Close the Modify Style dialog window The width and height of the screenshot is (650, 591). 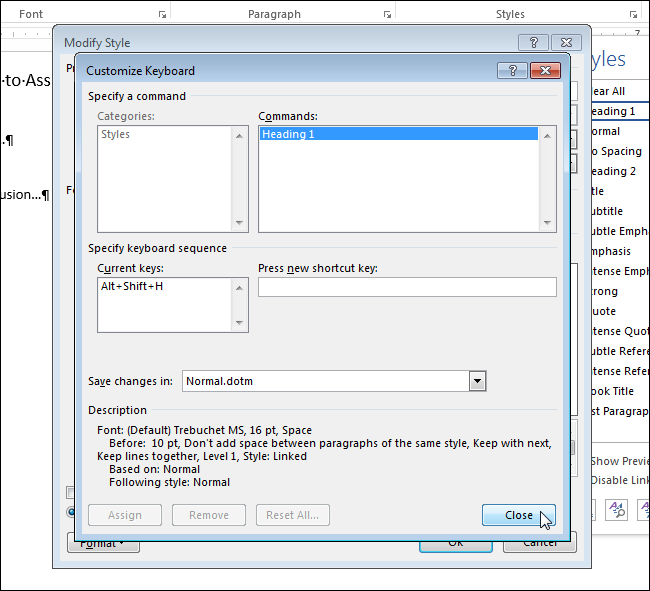566,42
